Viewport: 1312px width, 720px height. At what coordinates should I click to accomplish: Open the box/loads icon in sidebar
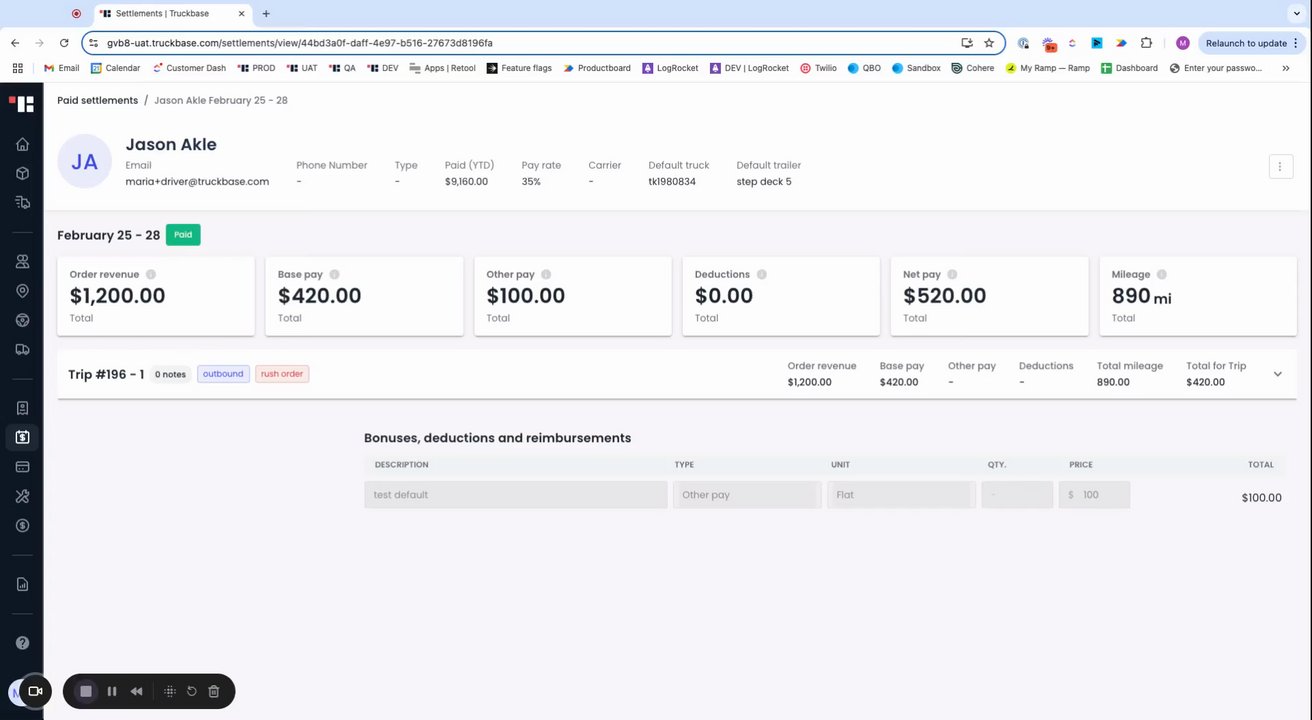pos(22,173)
